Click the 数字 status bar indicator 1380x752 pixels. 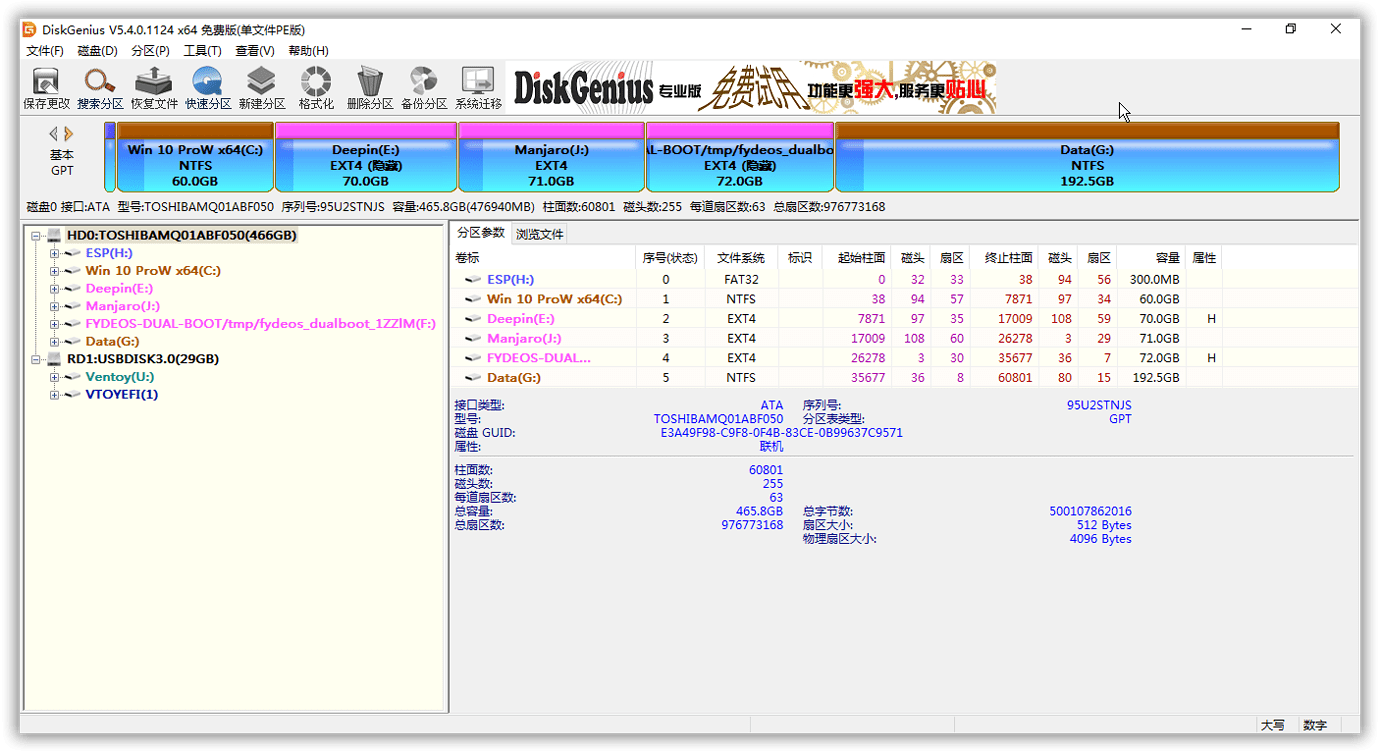[1316, 725]
